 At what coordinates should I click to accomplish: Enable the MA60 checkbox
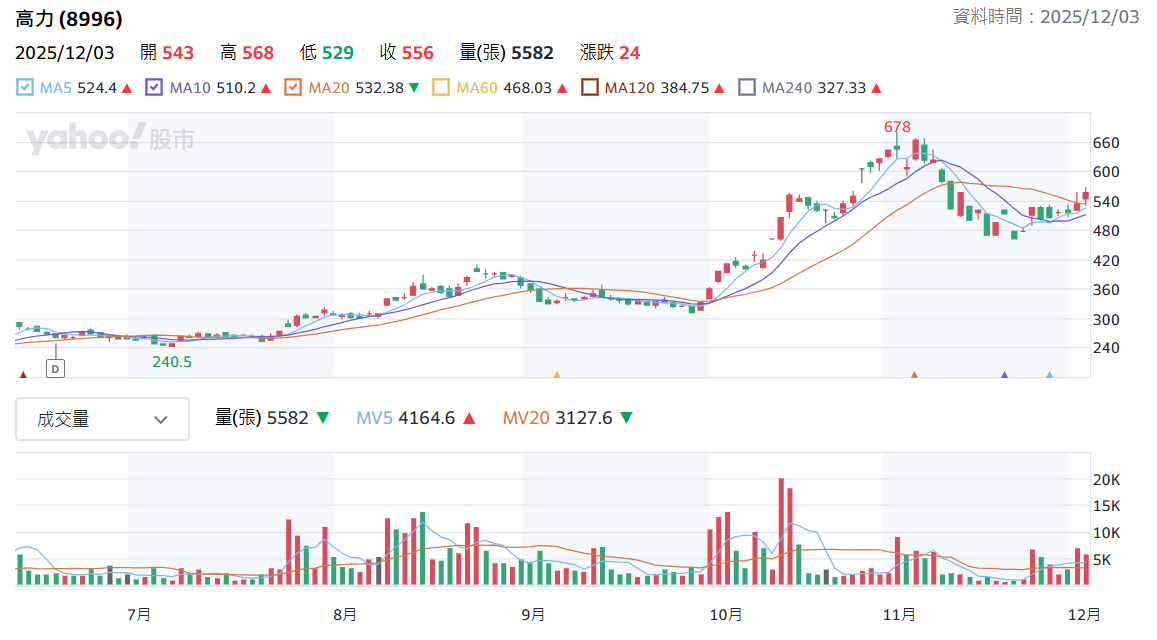pos(441,88)
